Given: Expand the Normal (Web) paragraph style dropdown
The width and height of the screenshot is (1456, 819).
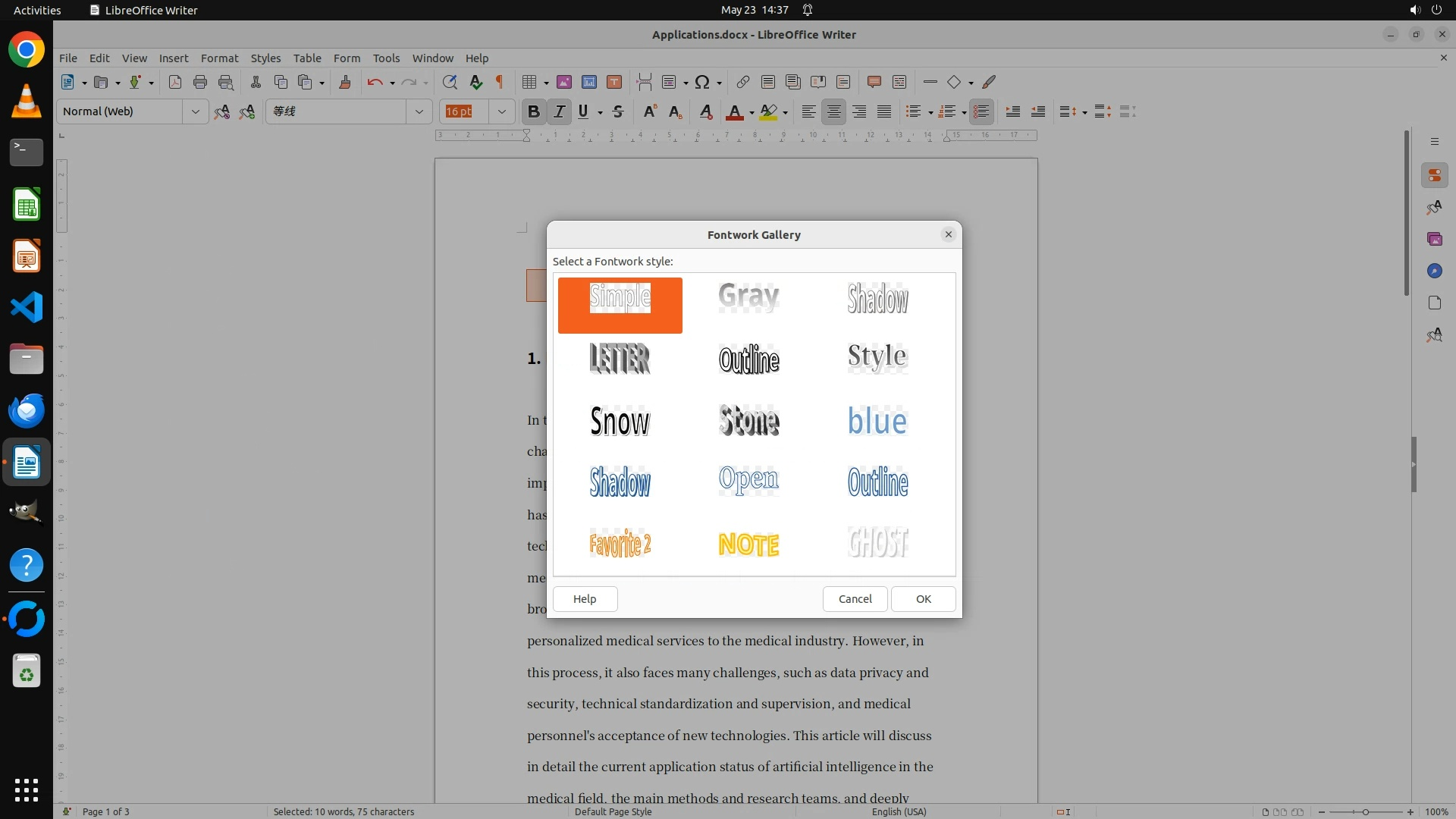Looking at the screenshot, I should [196, 111].
